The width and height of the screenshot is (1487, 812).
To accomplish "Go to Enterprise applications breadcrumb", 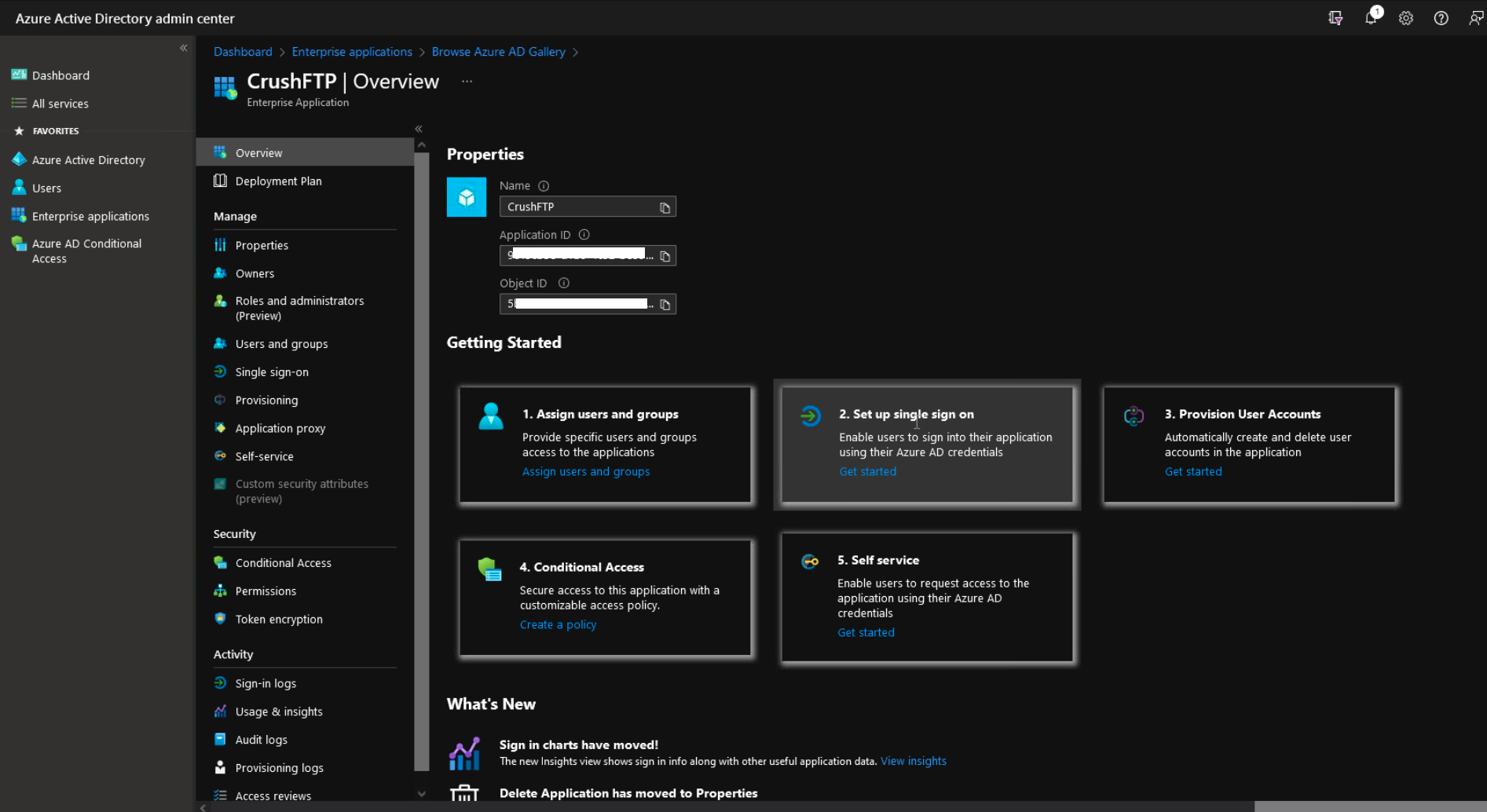I will tap(352, 52).
